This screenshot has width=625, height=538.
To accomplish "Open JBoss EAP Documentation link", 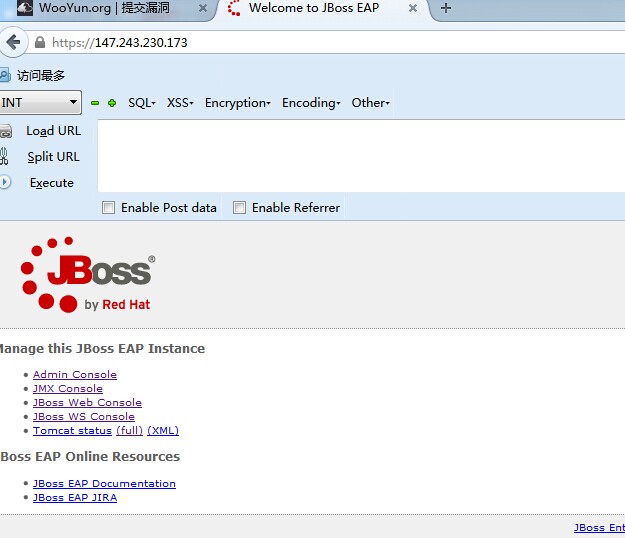I will coord(104,483).
